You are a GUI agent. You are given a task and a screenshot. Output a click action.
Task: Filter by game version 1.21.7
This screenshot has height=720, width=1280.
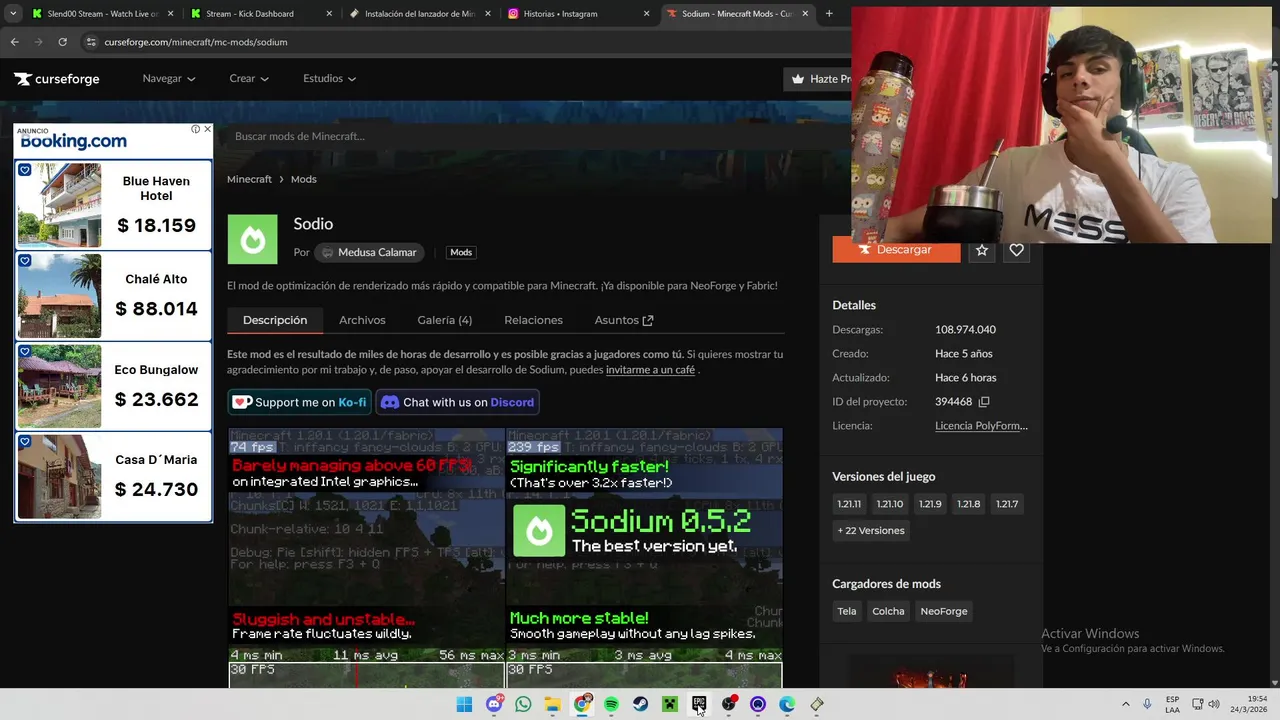click(1007, 504)
